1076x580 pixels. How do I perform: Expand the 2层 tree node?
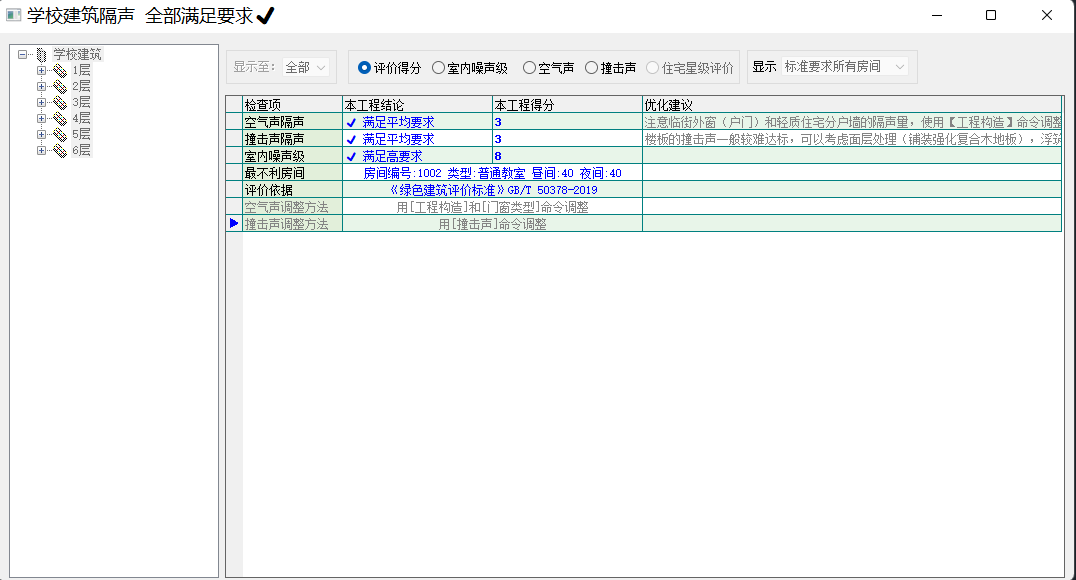click(41, 87)
